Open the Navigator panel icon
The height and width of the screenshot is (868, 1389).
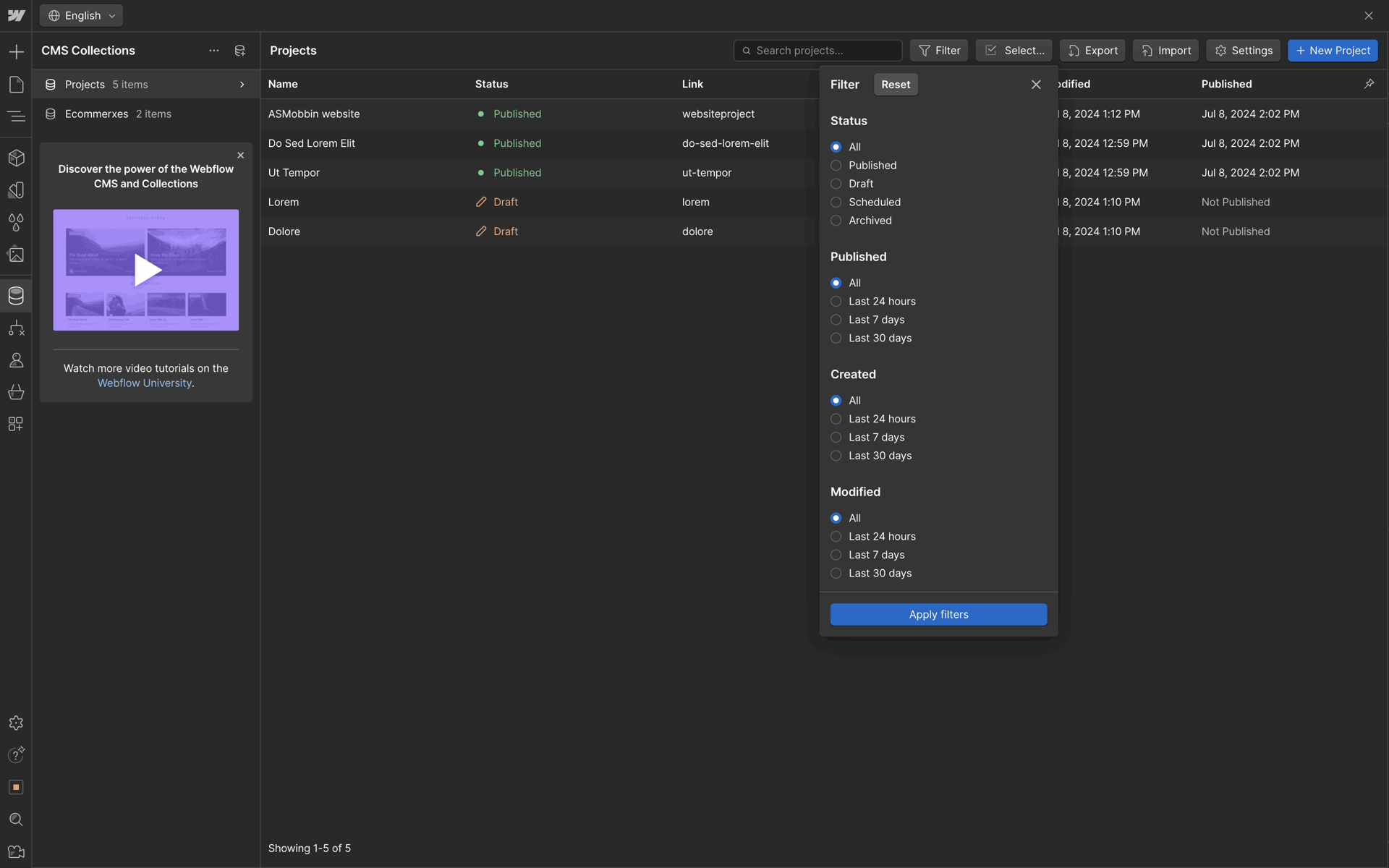tap(16, 116)
